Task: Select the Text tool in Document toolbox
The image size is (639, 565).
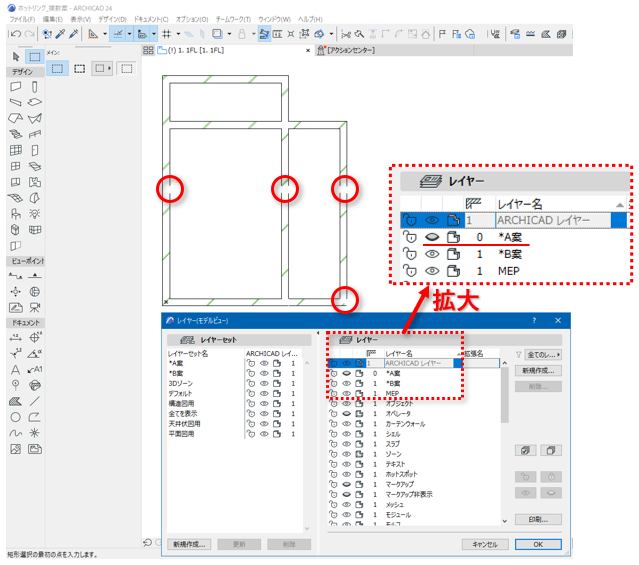Action: tap(16, 369)
